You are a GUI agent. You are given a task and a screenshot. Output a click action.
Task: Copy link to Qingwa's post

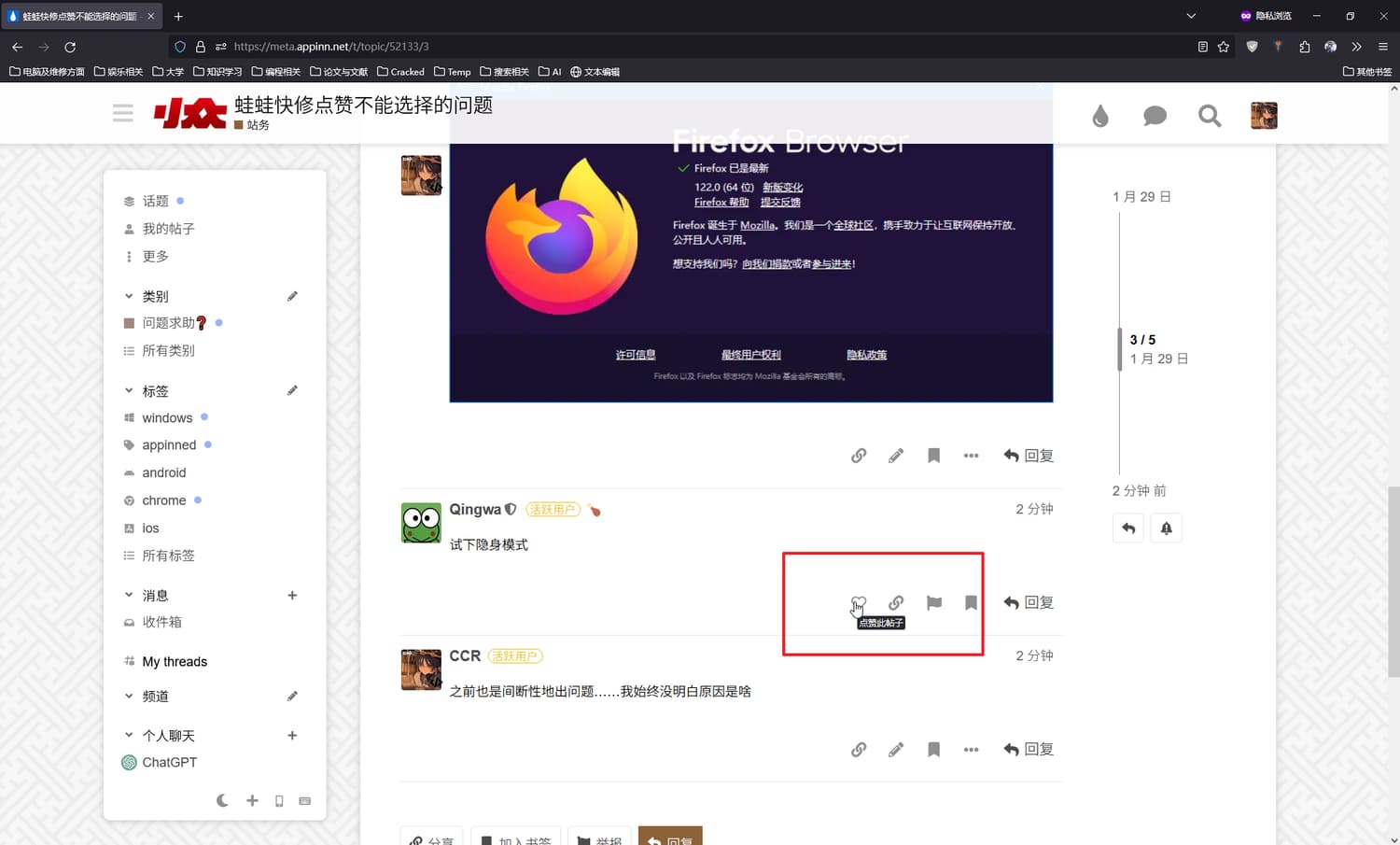896,602
